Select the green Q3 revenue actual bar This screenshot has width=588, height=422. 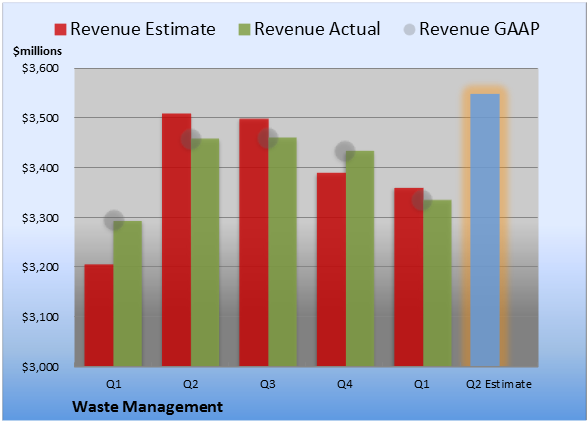pos(282,252)
